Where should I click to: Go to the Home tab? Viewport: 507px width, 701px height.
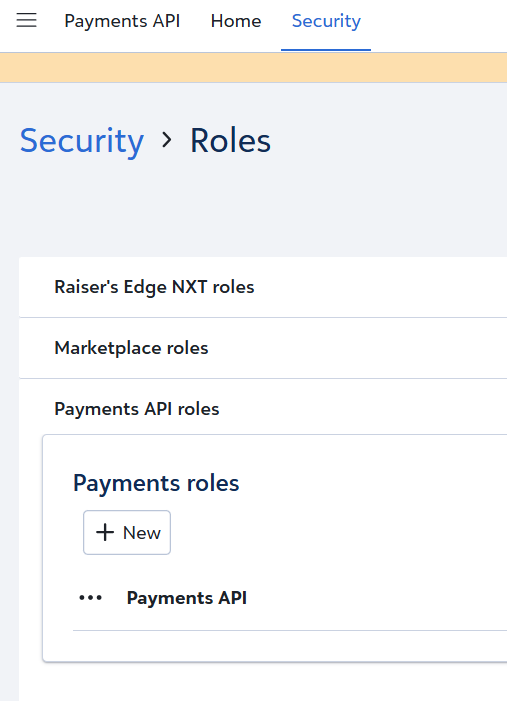pyautogui.click(x=236, y=21)
